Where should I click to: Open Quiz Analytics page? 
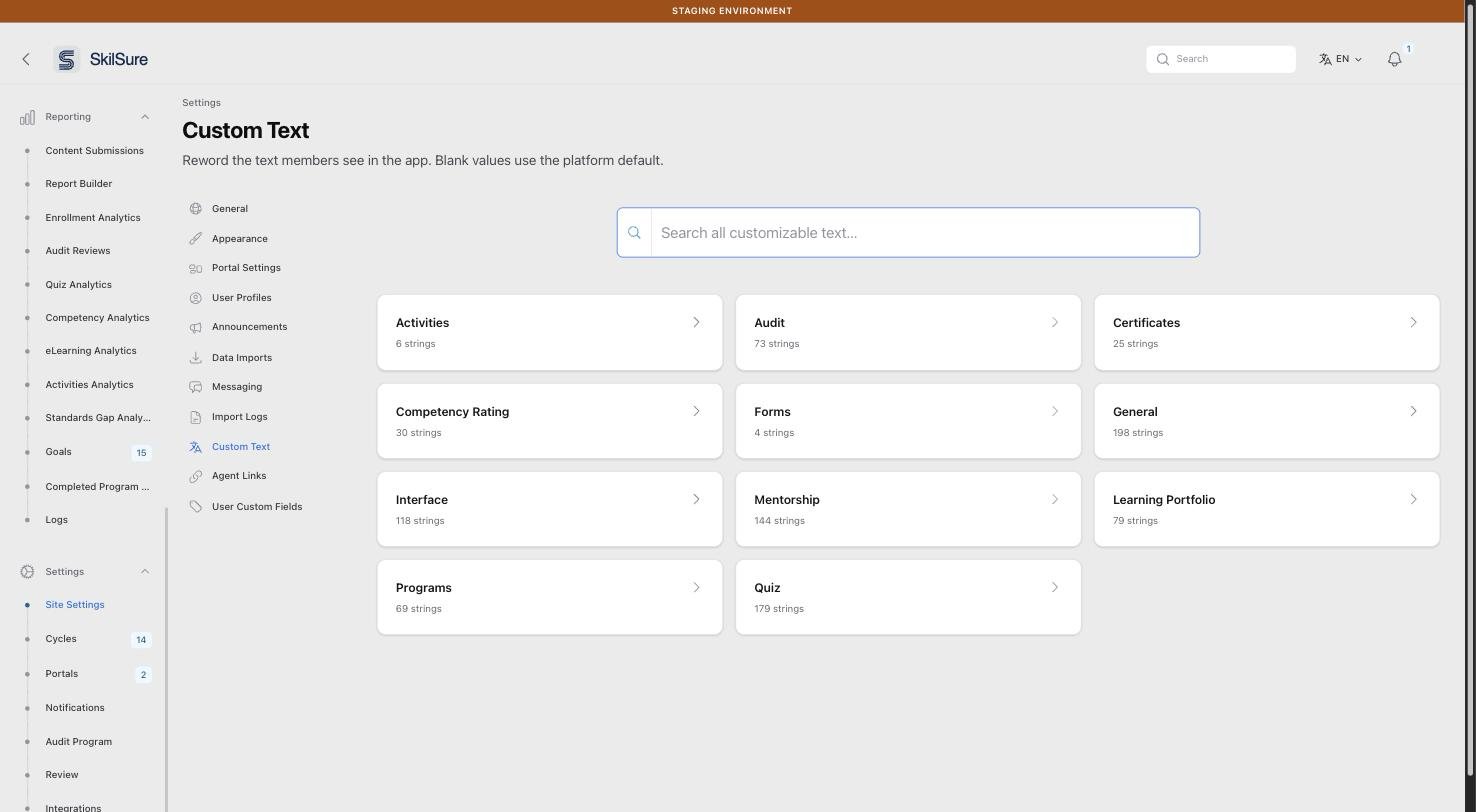pyautogui.click(x=79, y=285)
